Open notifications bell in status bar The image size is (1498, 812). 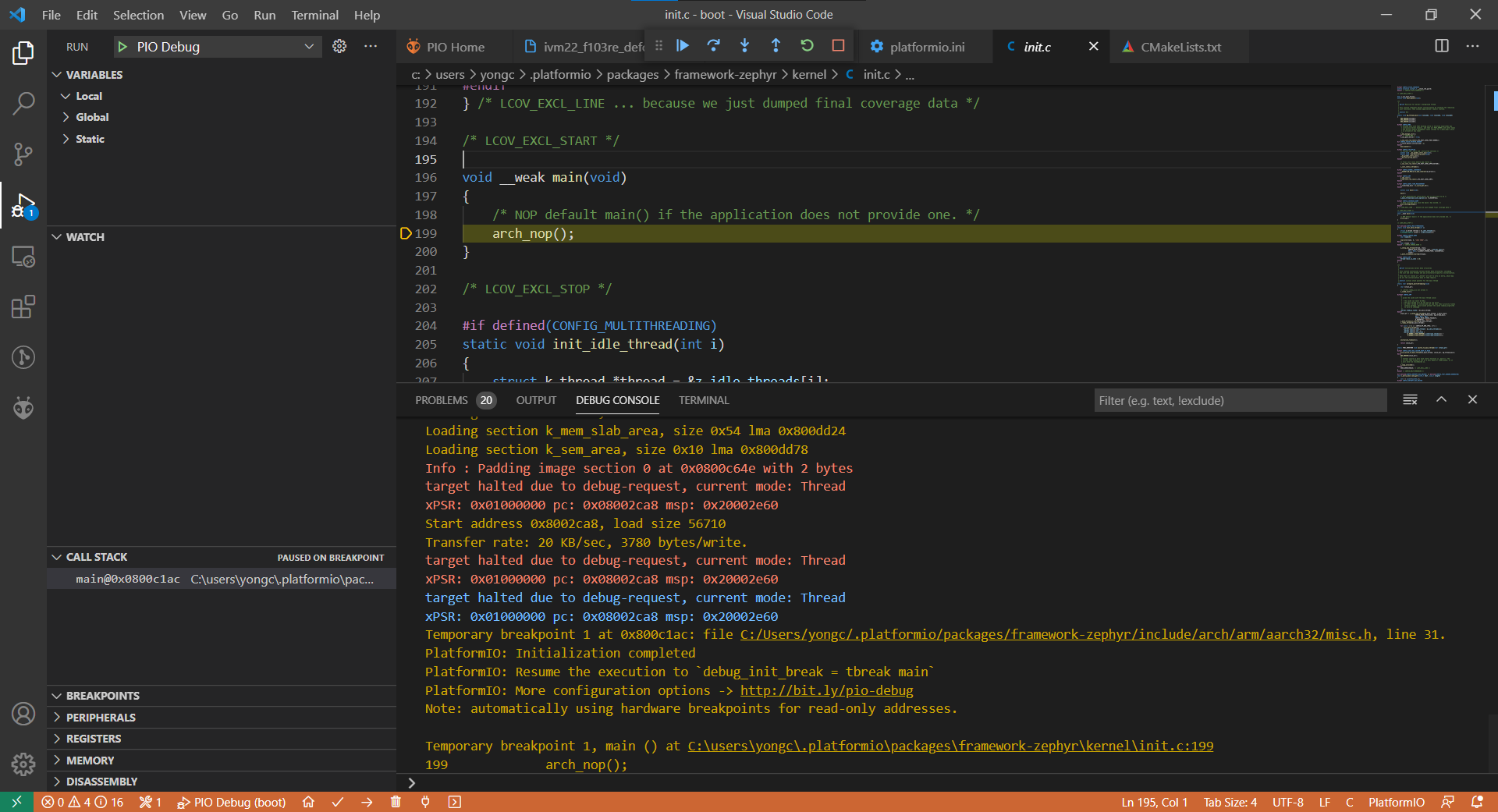tap(1477, 802)
